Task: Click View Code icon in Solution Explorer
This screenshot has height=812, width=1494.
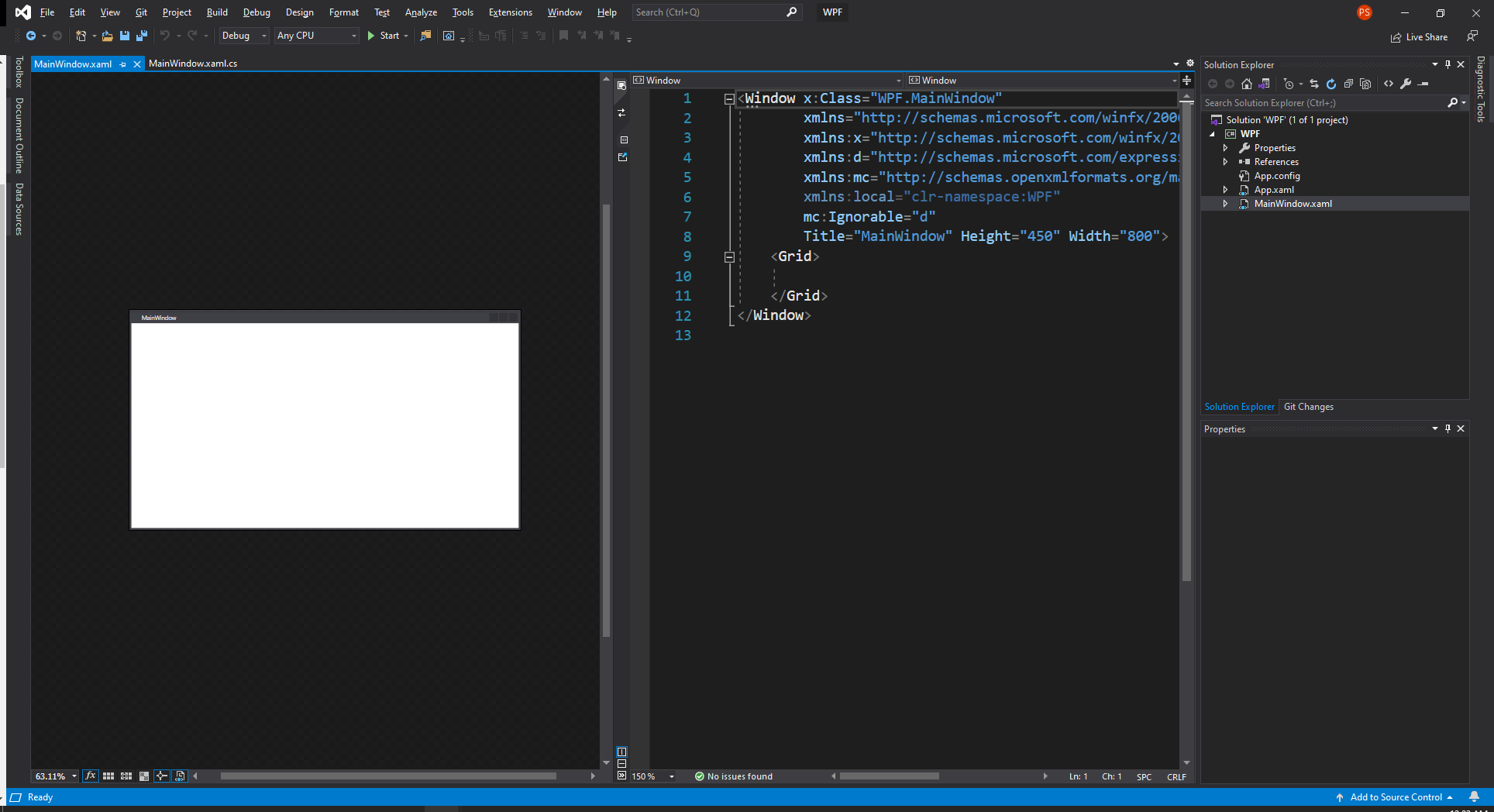Action: (1389, 84)
